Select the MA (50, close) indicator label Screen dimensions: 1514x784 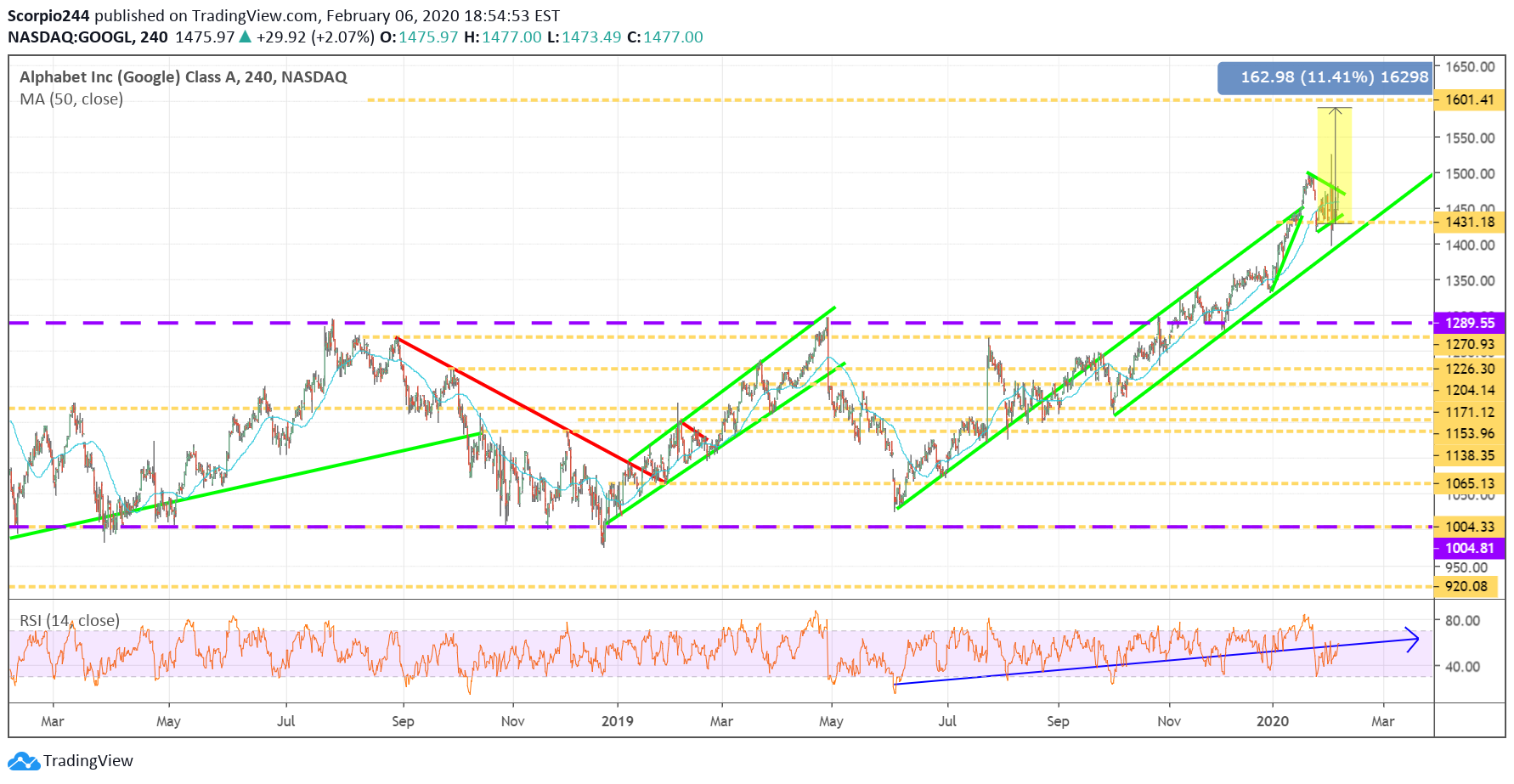tap(71, 99)
